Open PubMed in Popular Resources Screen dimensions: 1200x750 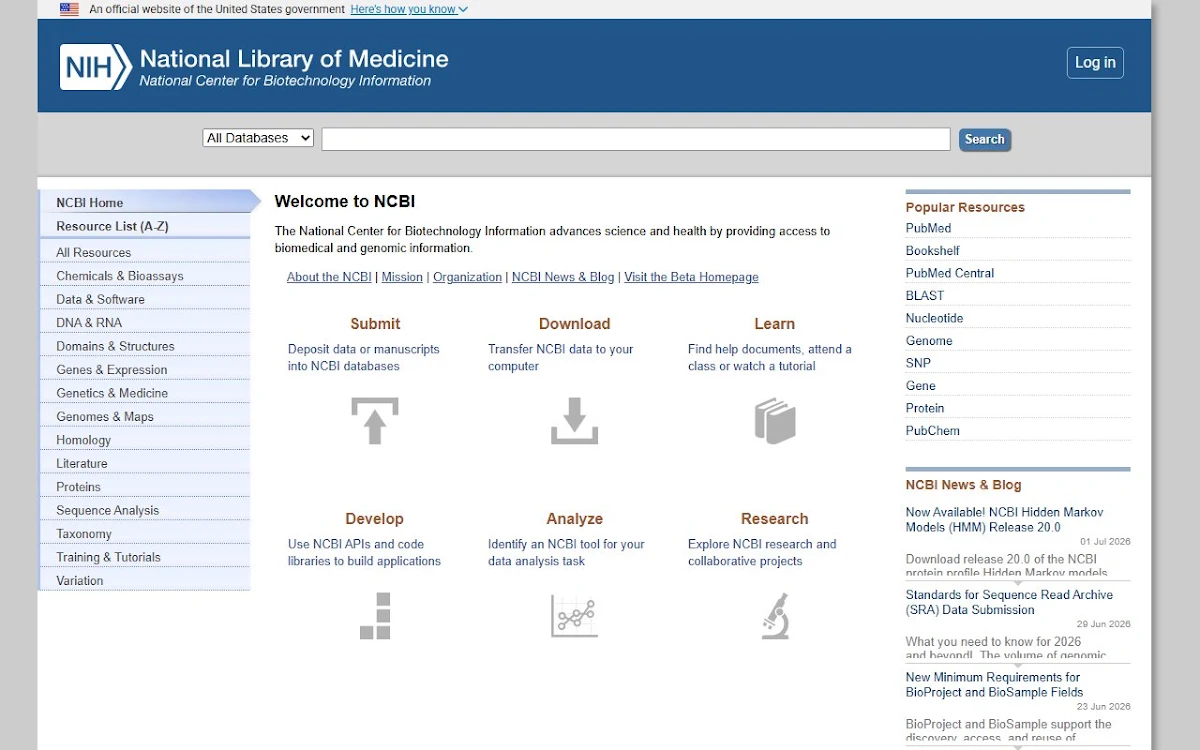pos(928,228)
